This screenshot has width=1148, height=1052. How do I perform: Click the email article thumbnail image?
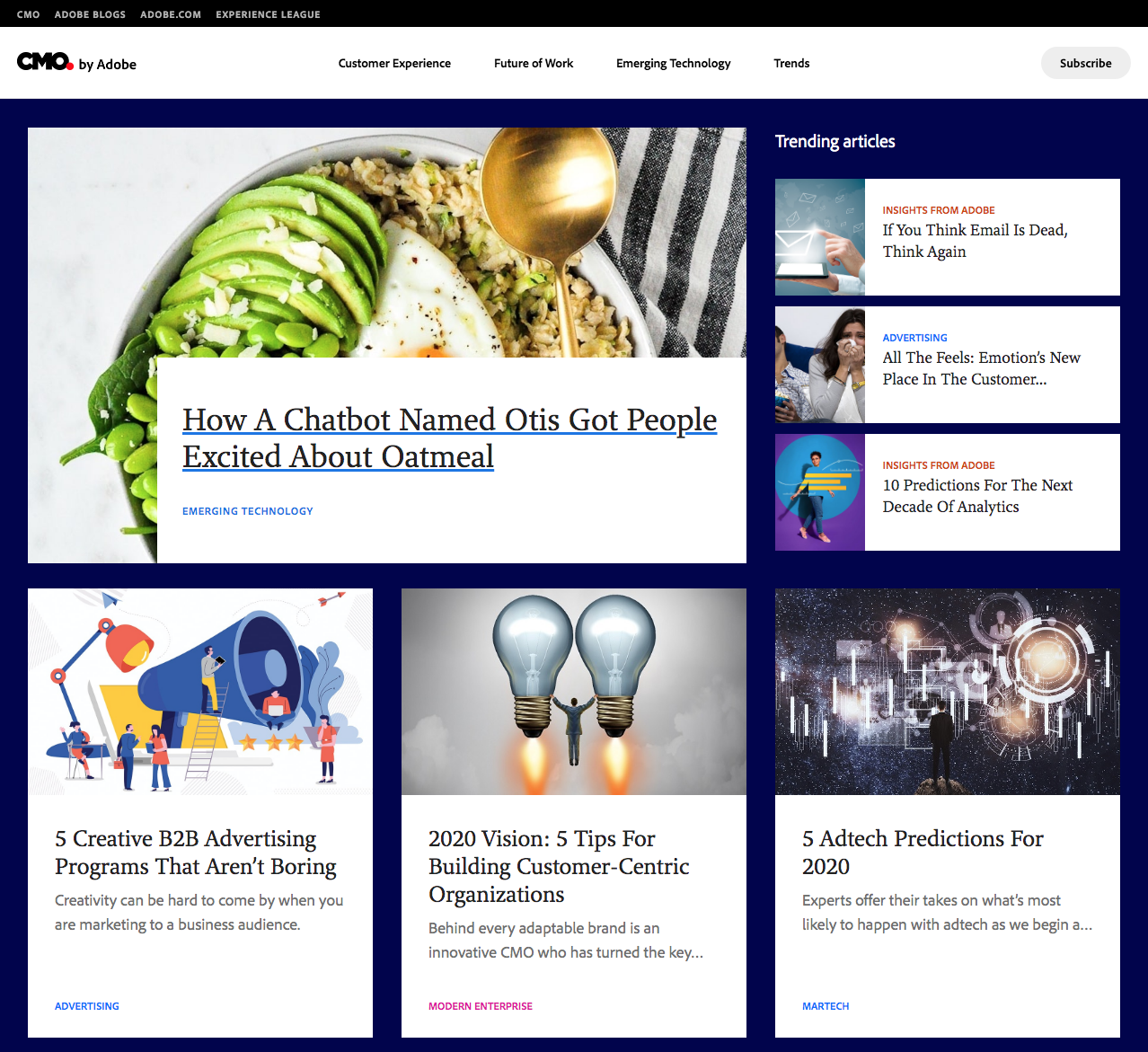[x=819, y=237]
